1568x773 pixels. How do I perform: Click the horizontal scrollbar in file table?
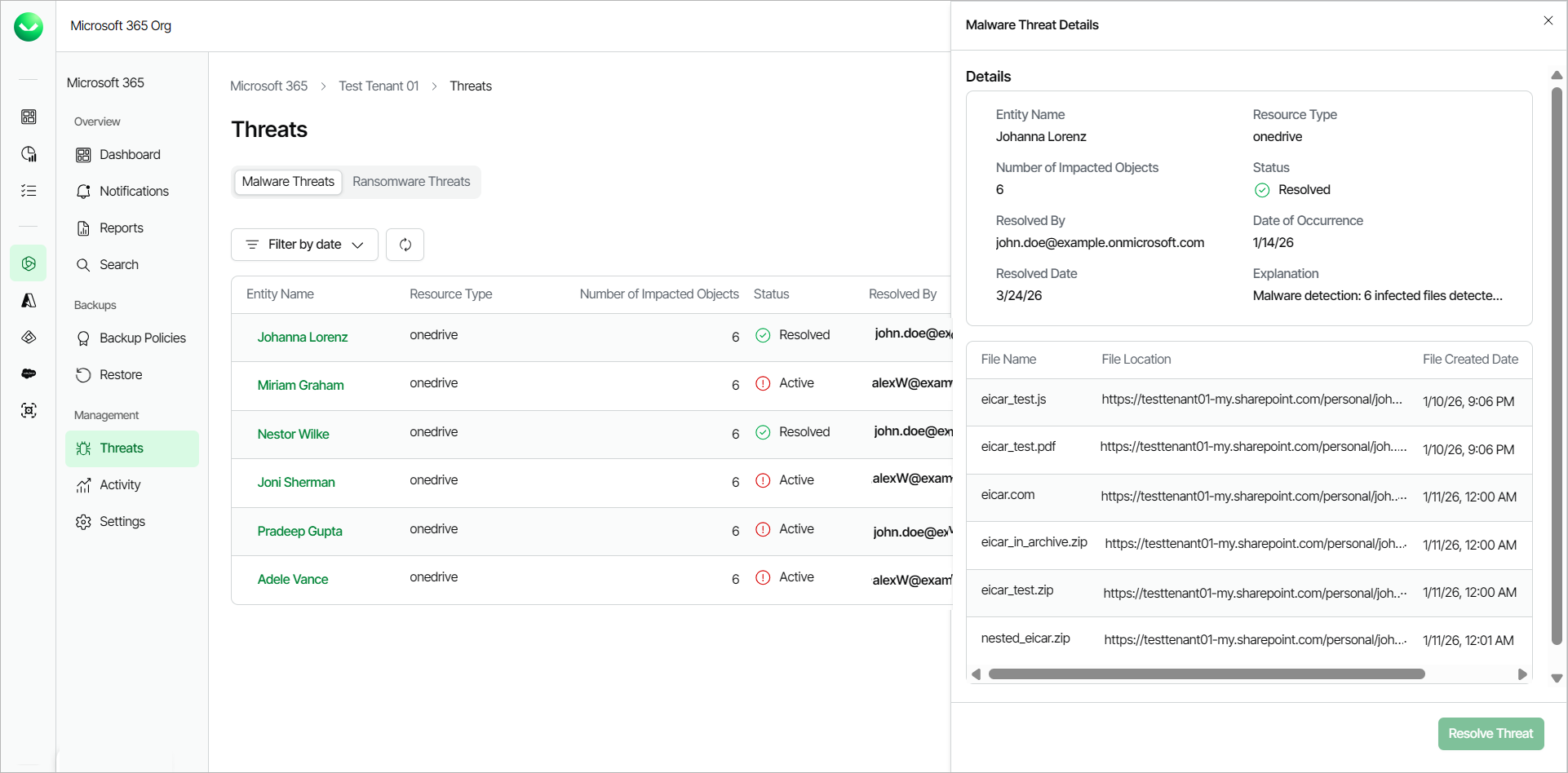tap(1206, 674)
